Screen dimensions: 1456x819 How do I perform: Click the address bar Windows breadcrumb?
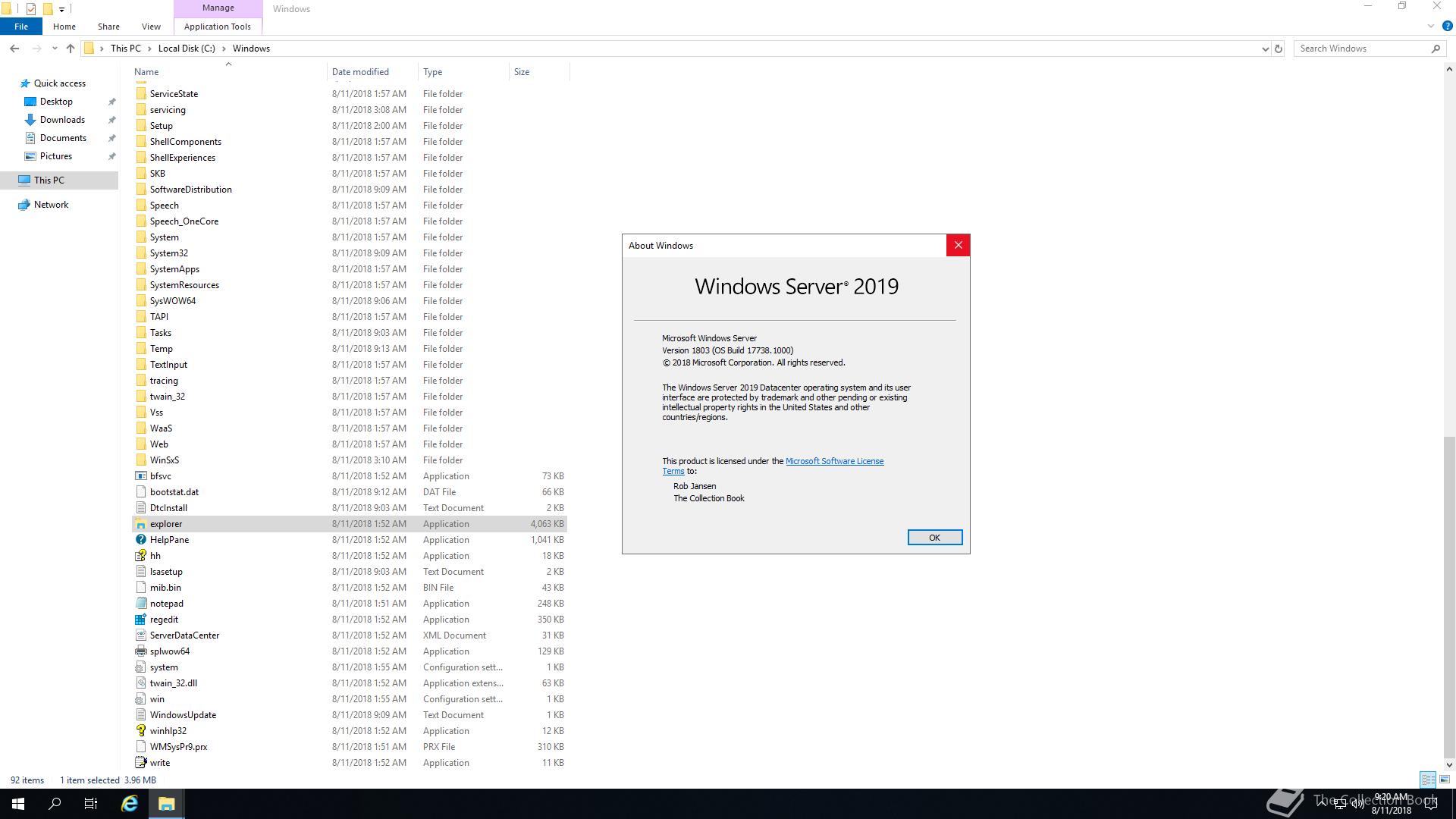(251, 49)
